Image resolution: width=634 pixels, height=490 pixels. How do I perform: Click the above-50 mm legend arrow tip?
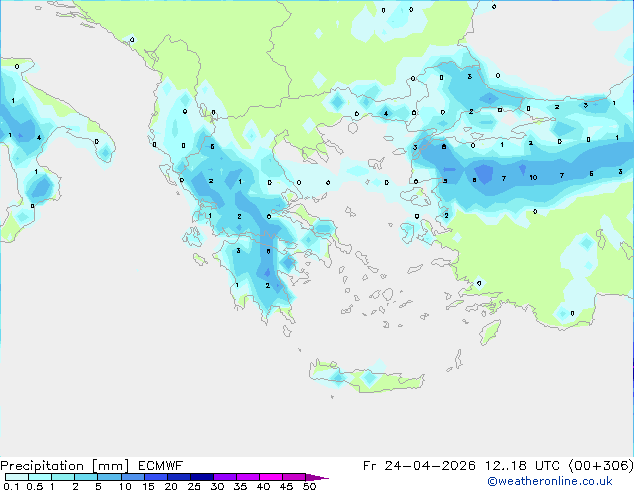tap(317, 477)
